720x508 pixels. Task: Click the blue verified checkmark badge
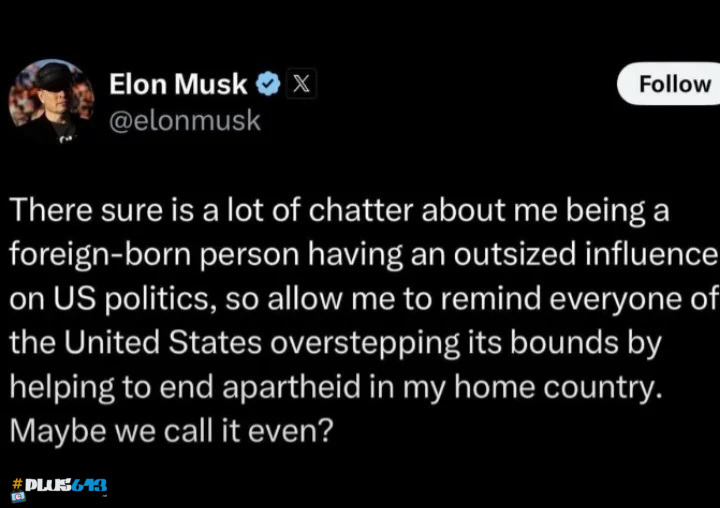(267, 84)
